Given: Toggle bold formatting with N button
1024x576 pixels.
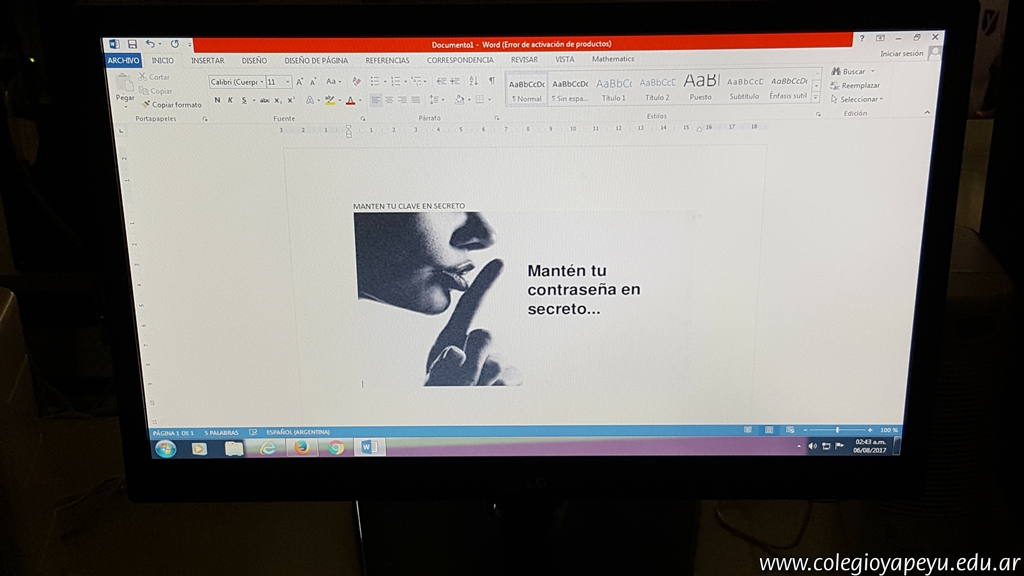Looking at the screenshot, I should click(217, 100).
